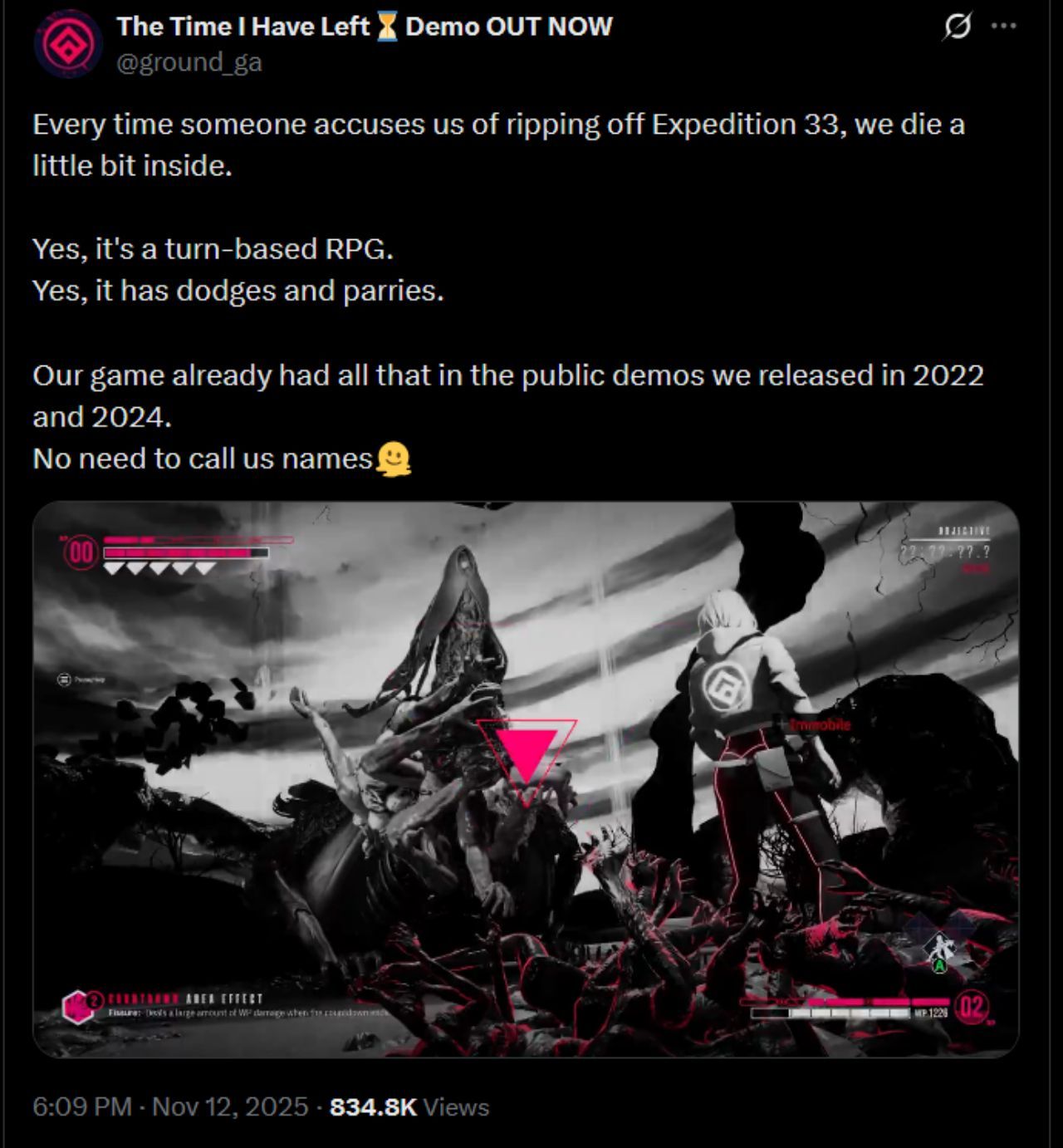Click the Objective timer readout
Viewport: 1063px width, 1148px height.
(945, 551)
